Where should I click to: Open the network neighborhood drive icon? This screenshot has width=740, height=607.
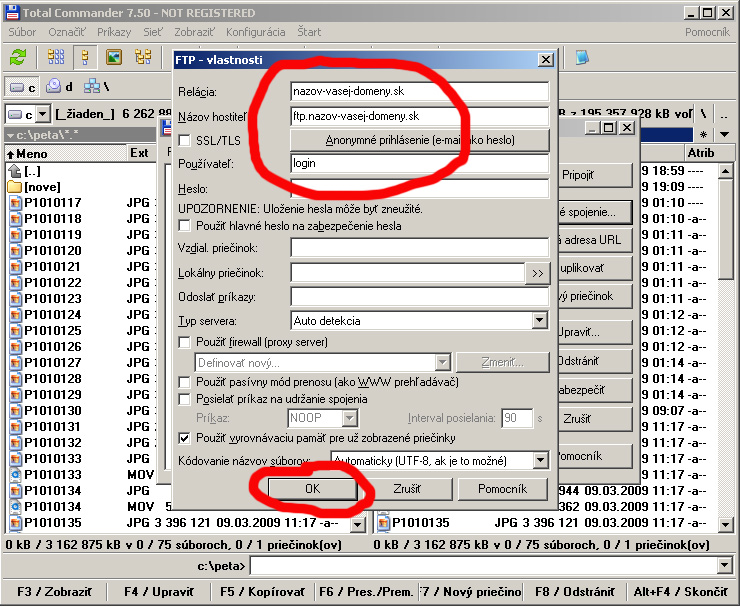97,86
